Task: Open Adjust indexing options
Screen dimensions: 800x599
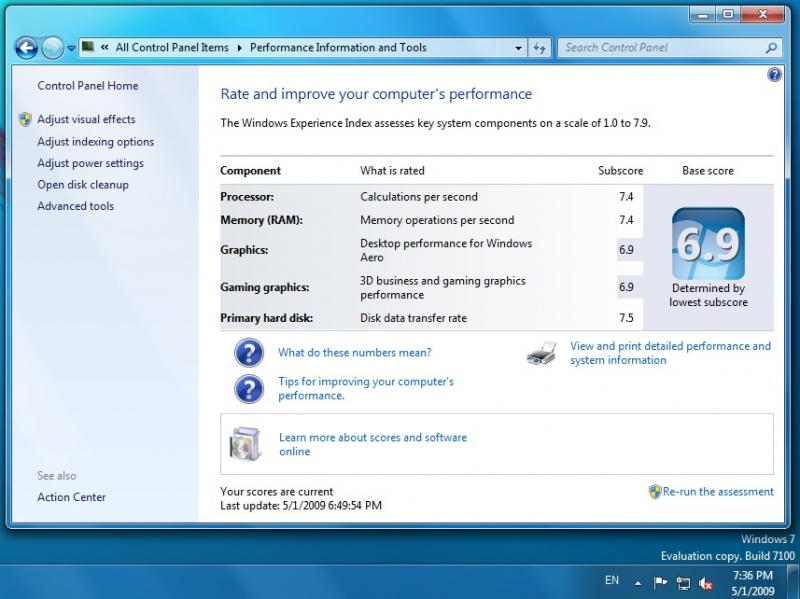Action: 95,142
